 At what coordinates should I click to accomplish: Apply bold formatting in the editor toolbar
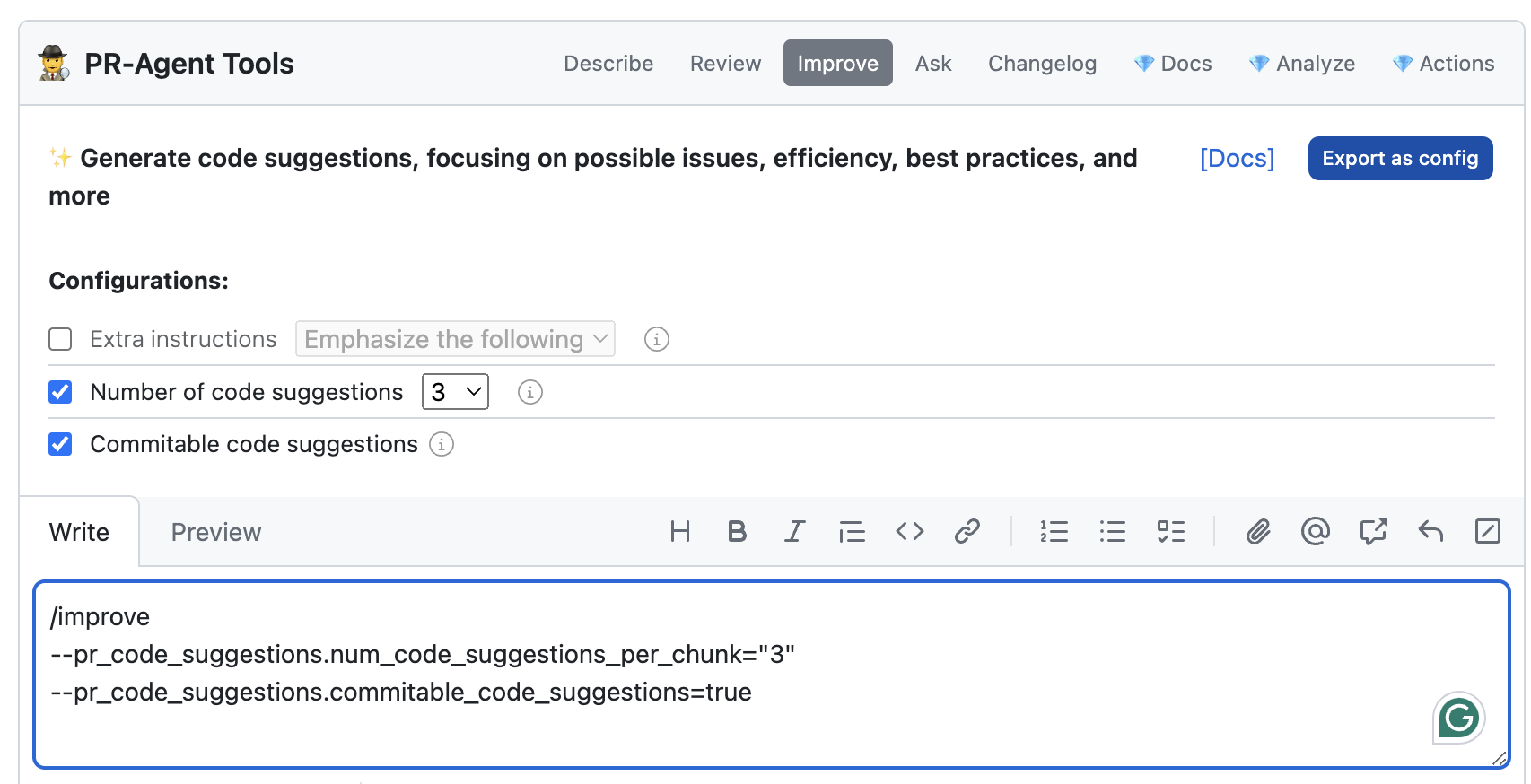tap(737, 532)
